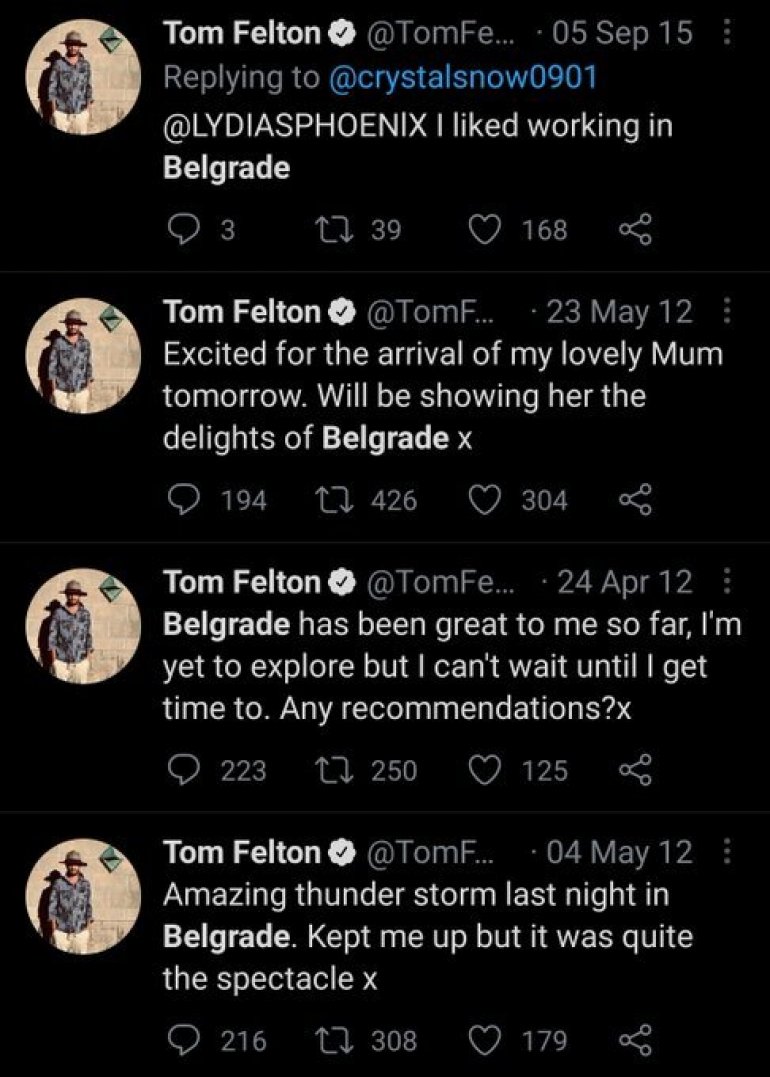Screen dimensions: 770x1077
Task: Share the 23 May 12 tweet
Action: point(635,499)
